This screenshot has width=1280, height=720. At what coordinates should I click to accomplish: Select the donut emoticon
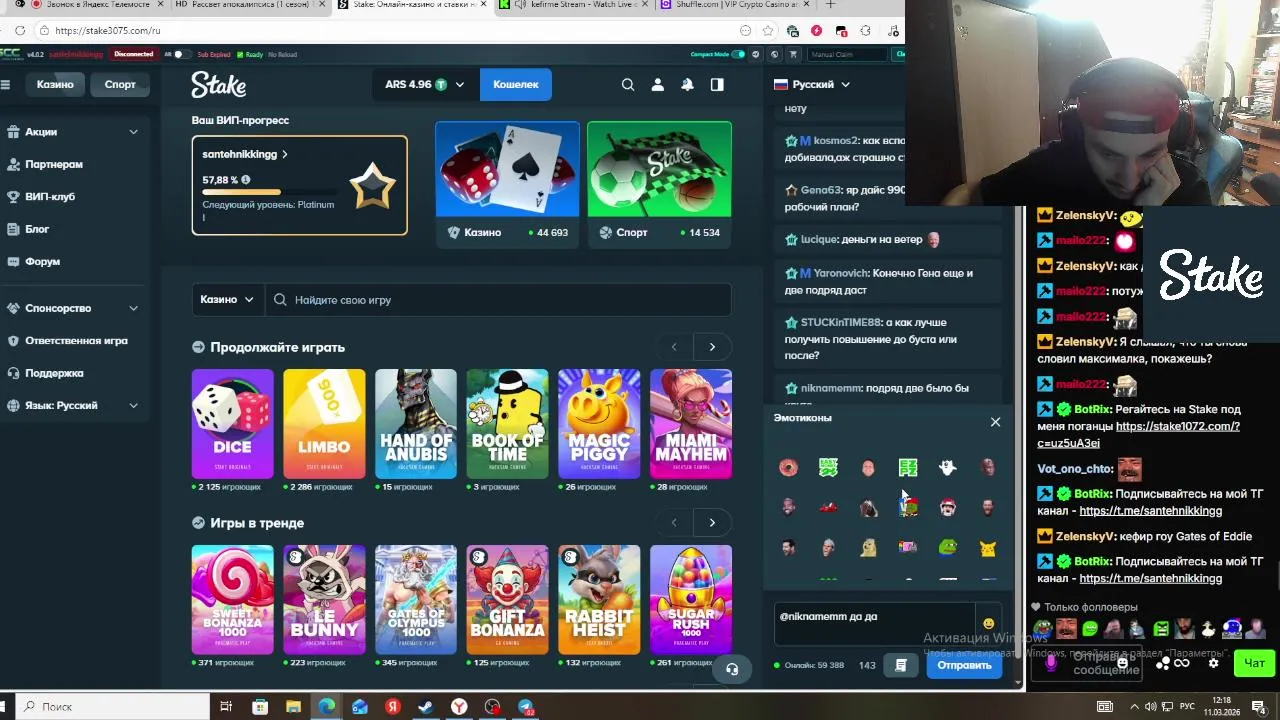pos(788,467)
